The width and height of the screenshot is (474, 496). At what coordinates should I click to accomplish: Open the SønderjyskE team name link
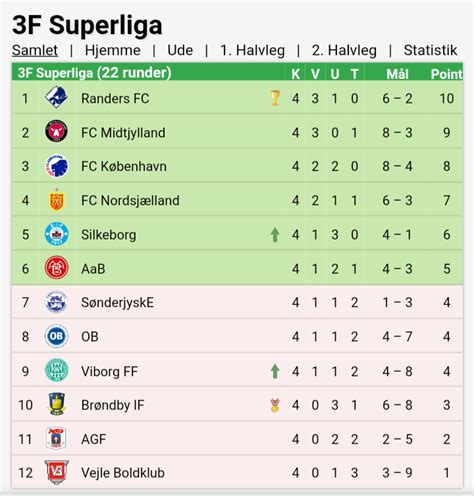(117, 303)
